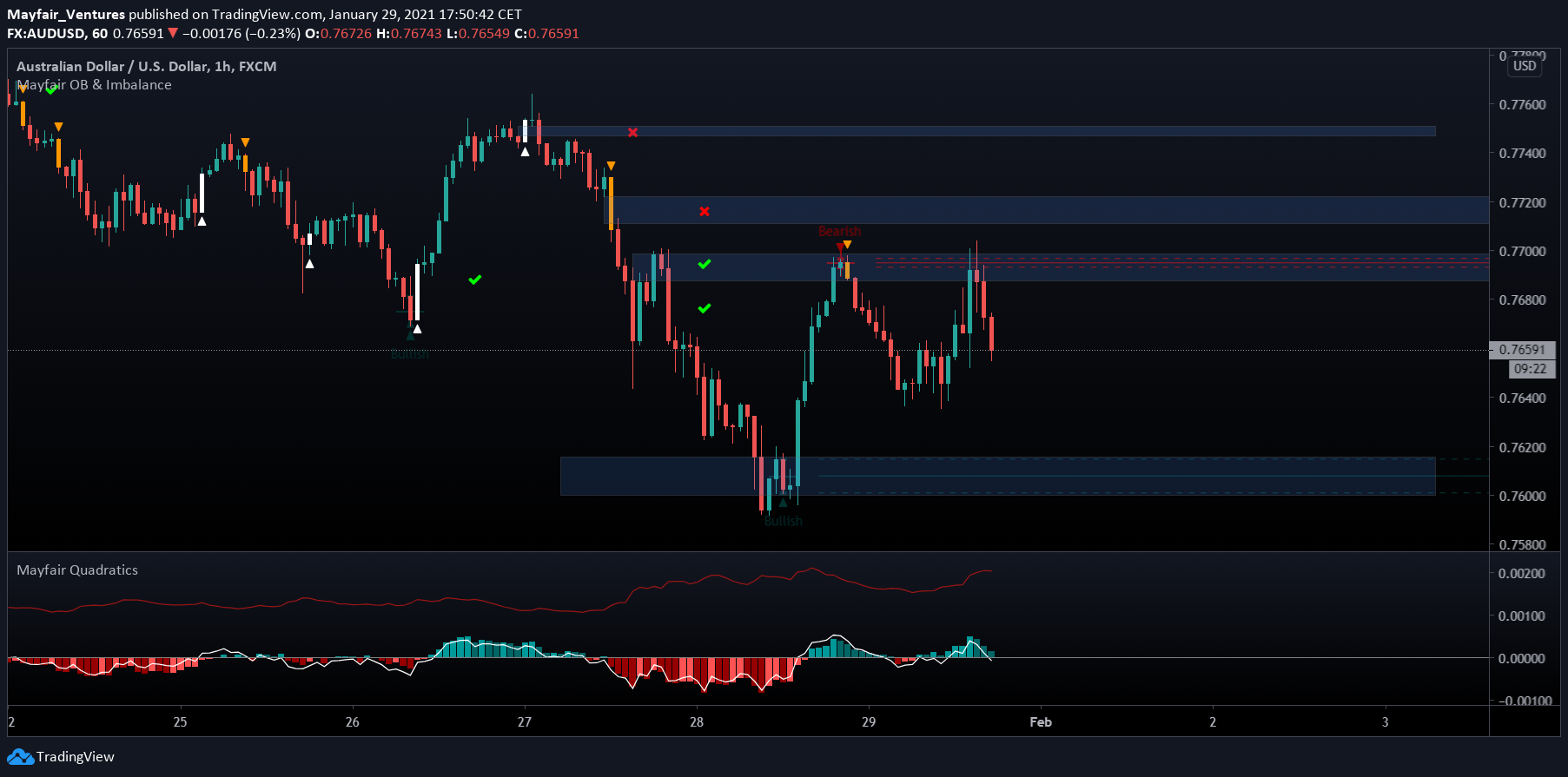Click the 0.00100 indicator scale label
Viewport: 1568px width, 777px height.
coord(1522,616)
